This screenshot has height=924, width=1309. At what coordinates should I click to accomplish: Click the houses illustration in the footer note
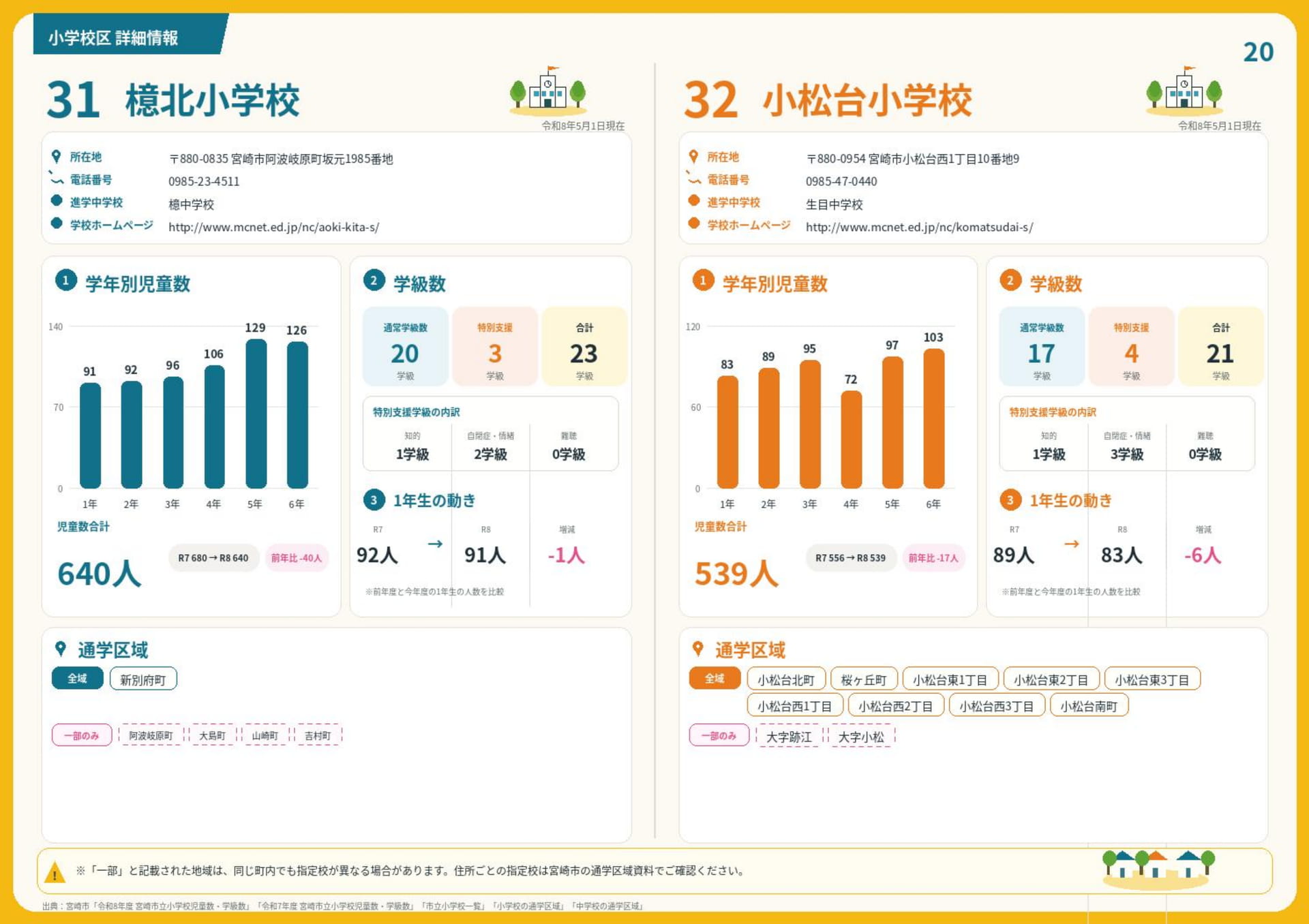[1158, 869]
